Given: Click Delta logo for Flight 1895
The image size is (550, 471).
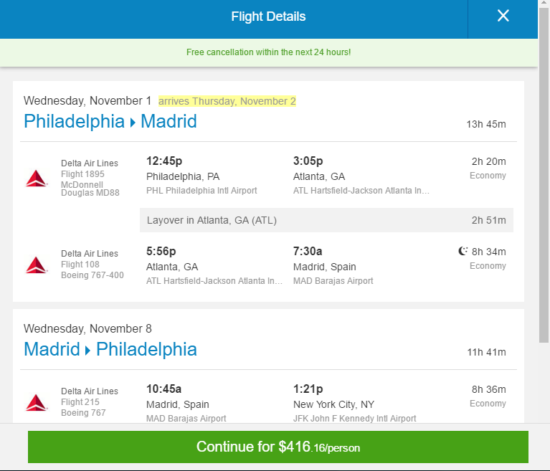Looking at the screenshot, I should (x=36, y=179).
